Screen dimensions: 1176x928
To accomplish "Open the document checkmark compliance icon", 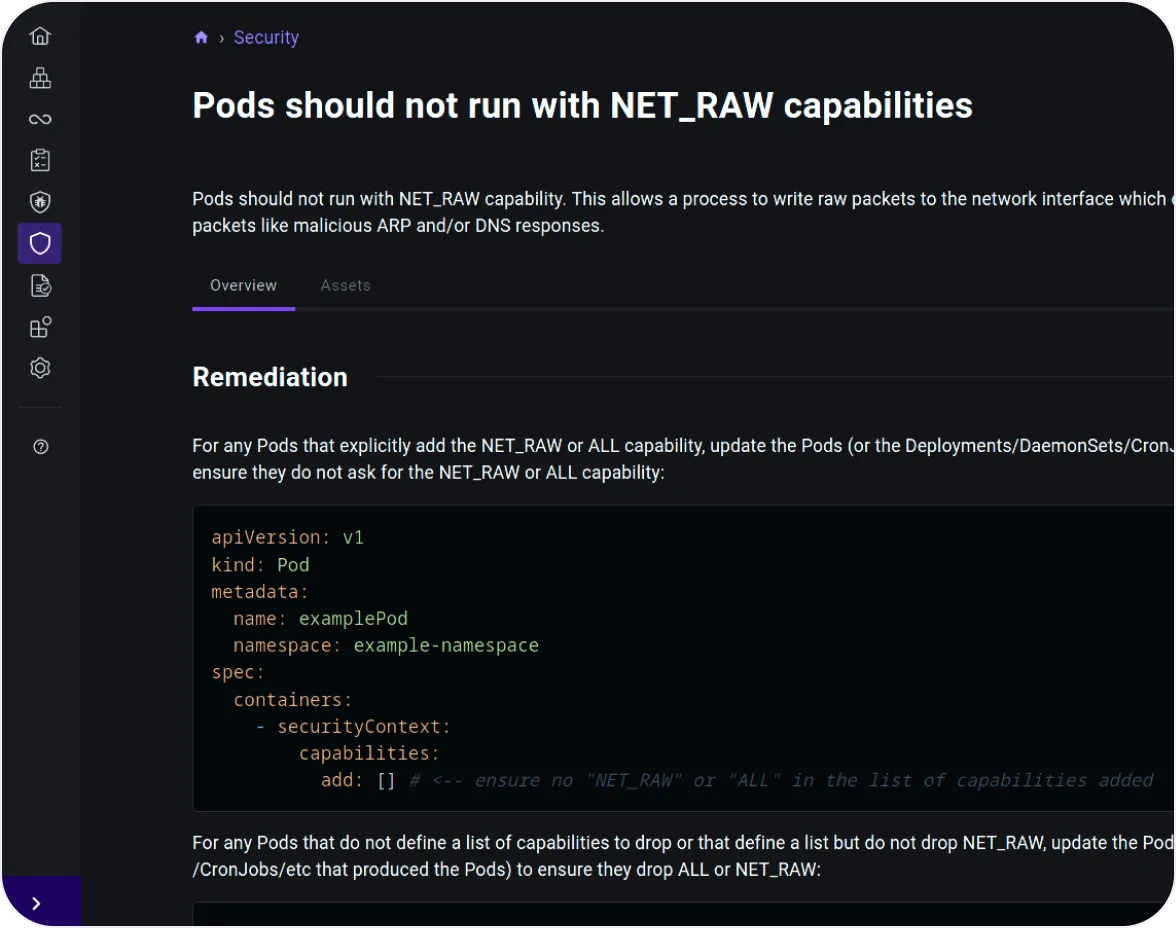I will 40,286.
